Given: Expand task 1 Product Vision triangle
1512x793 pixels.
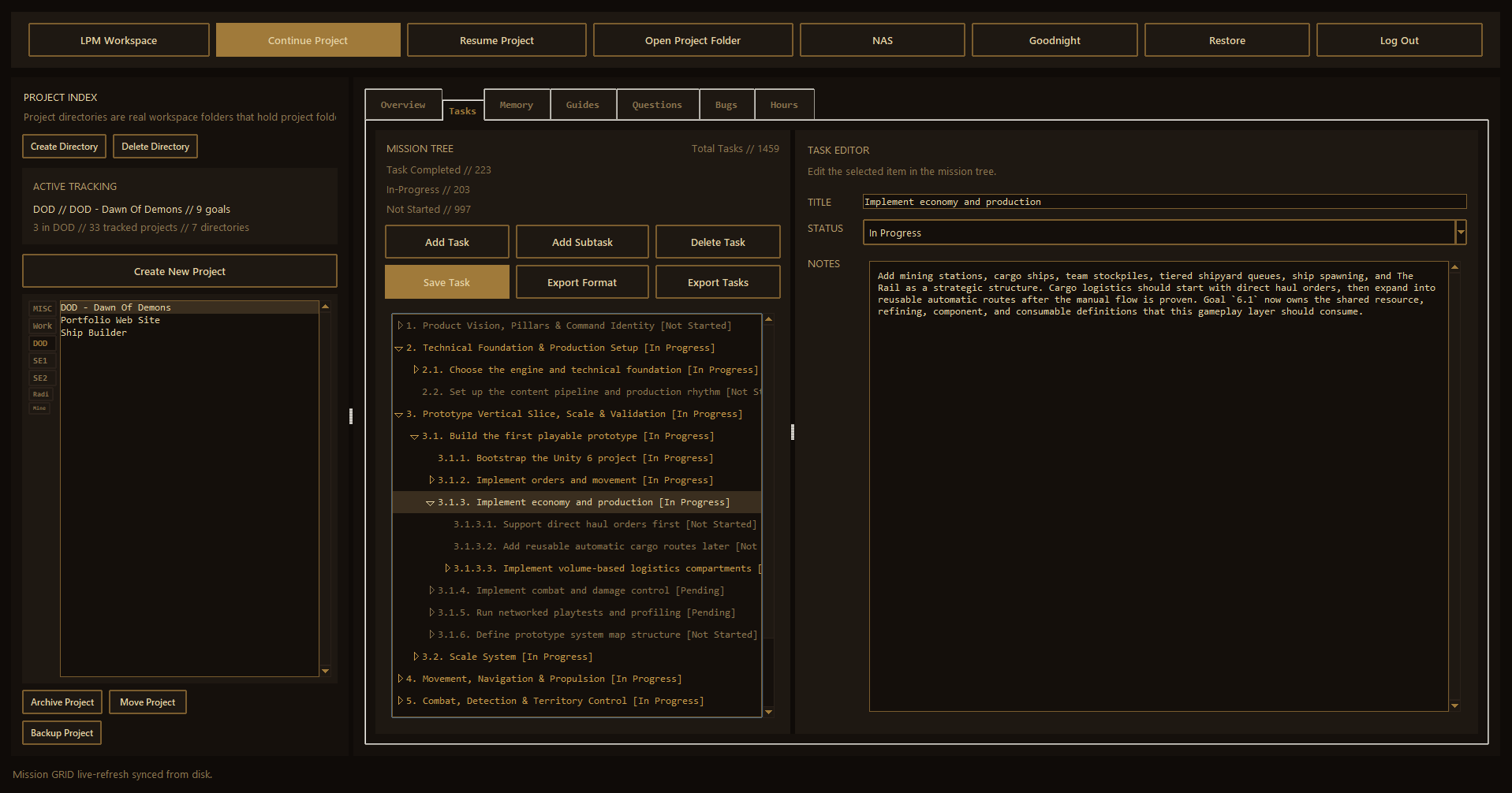Looking at the screenshot, I should pyautogui.click(x=400, y=326).
